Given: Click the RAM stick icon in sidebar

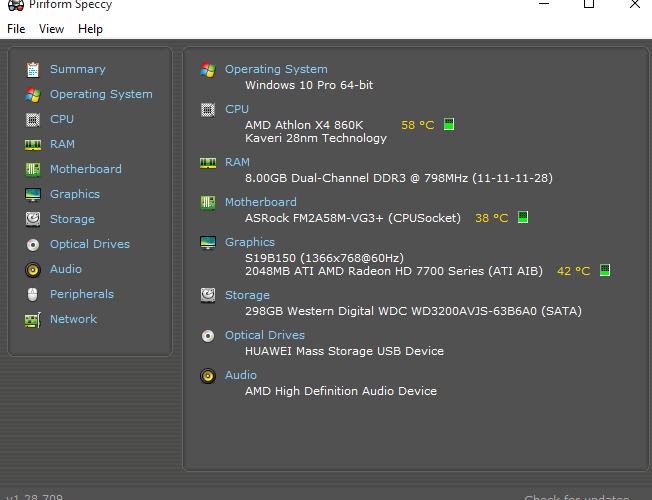Looking at the screenshot, I should tap(33, 144).
